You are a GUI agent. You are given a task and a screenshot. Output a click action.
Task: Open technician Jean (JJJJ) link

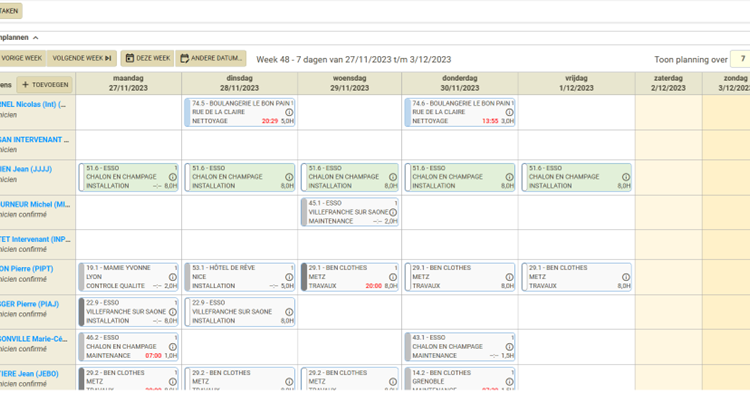(x=26, y=169)
